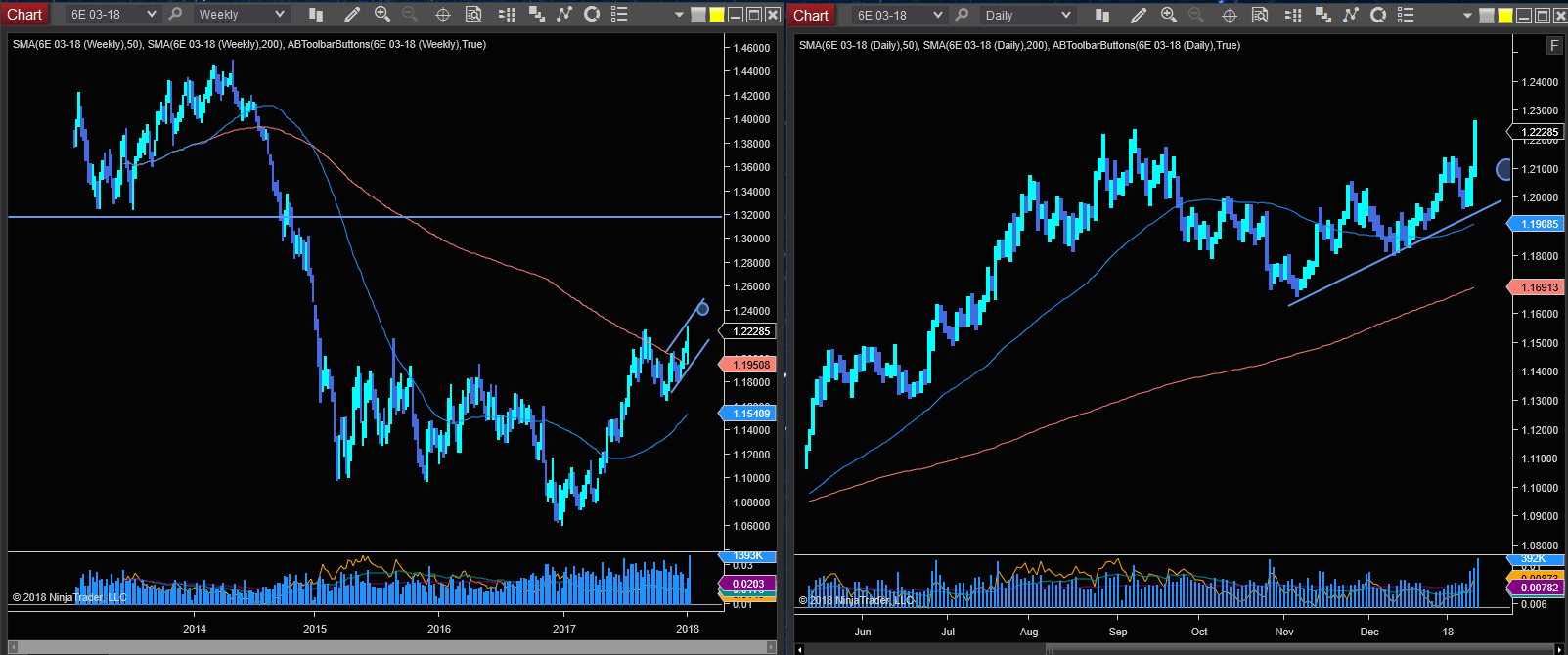Open chart Properties list in Weekly chart
The image size is (1568, 655).
click(x=619, y=14)
